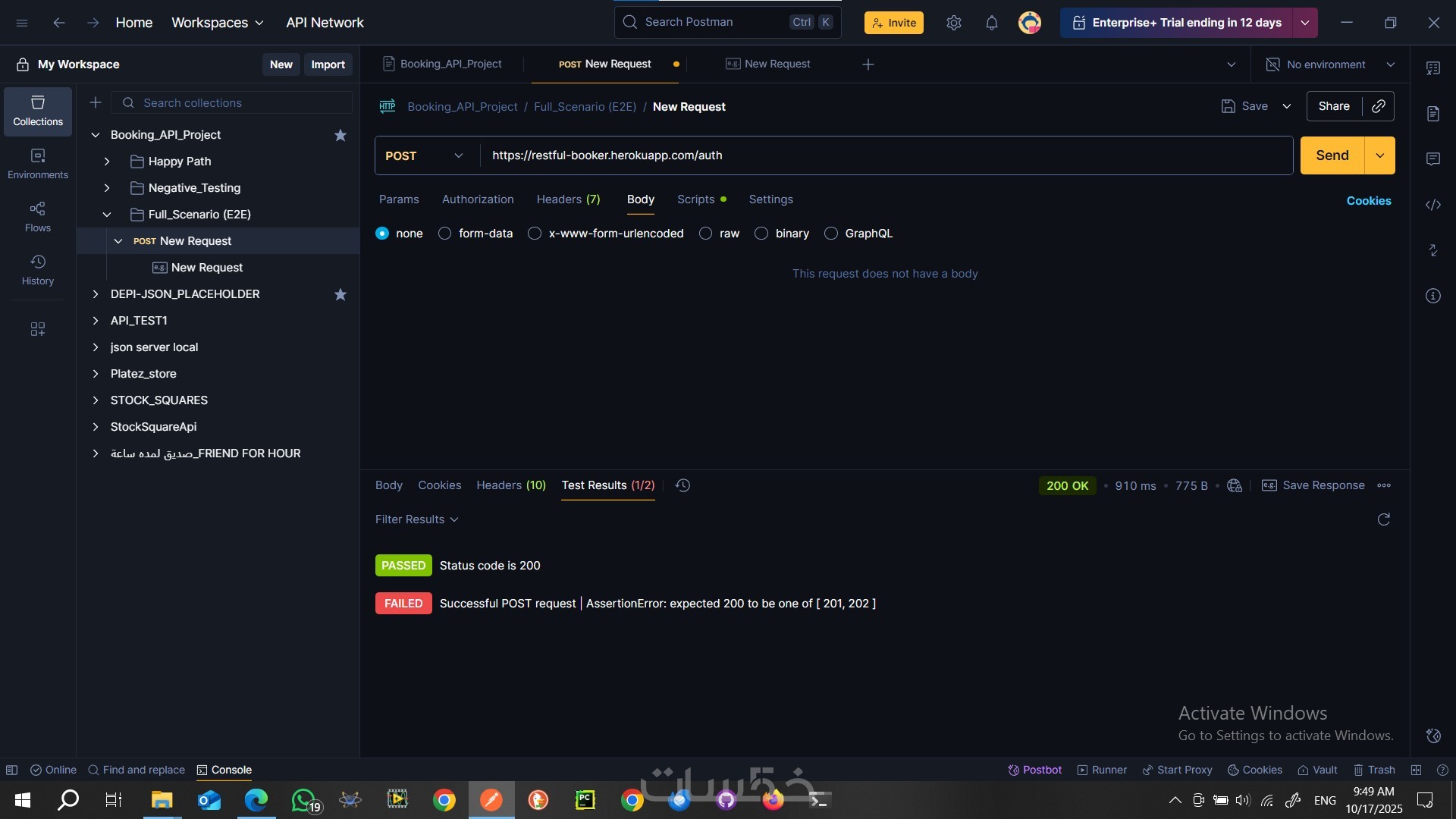The height and width of the screenshot is (819, 1456).
Task: Choose the GraphQL body type
Action: 831,234
